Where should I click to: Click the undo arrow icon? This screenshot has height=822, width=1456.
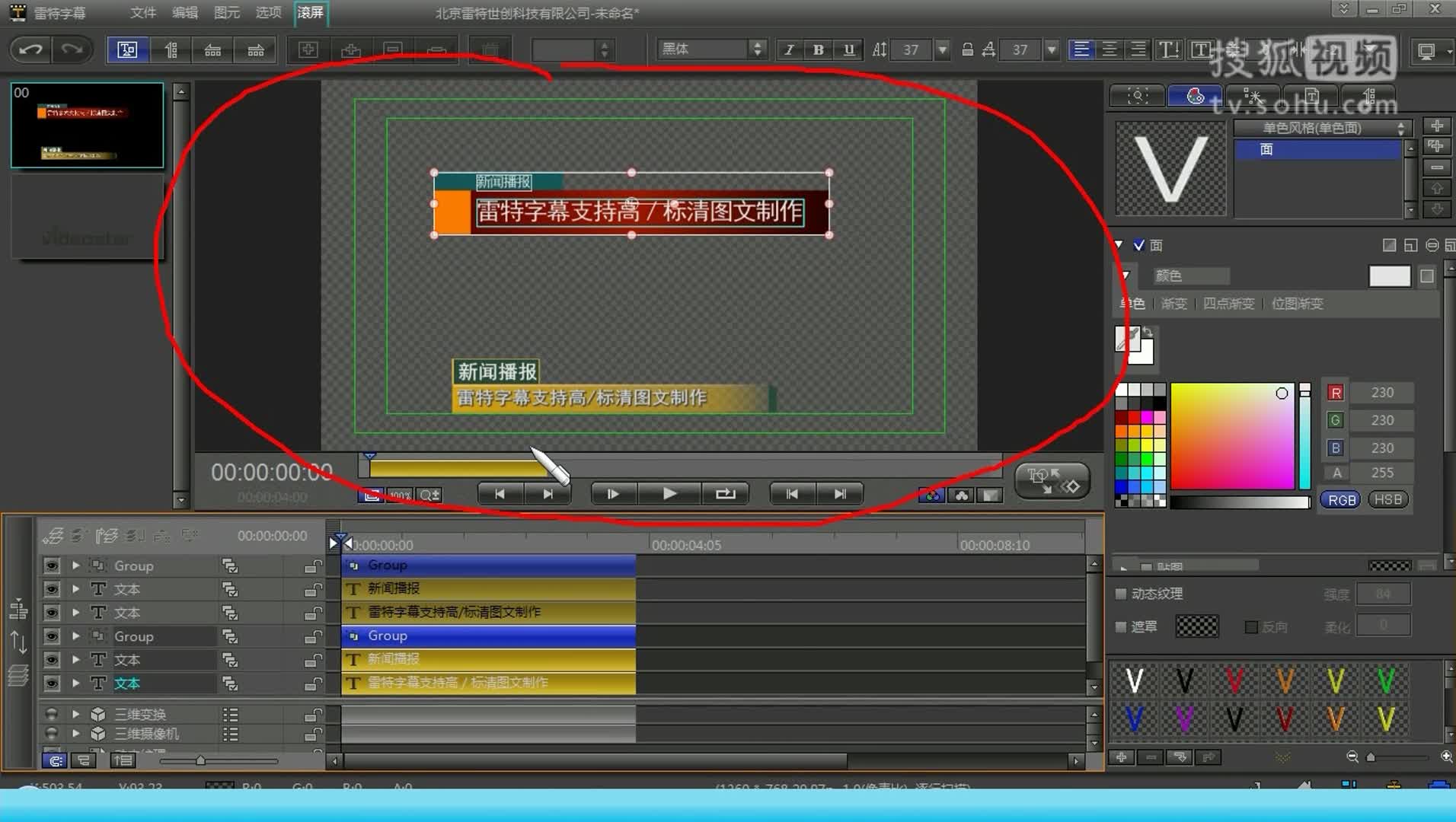click(31, 50)
